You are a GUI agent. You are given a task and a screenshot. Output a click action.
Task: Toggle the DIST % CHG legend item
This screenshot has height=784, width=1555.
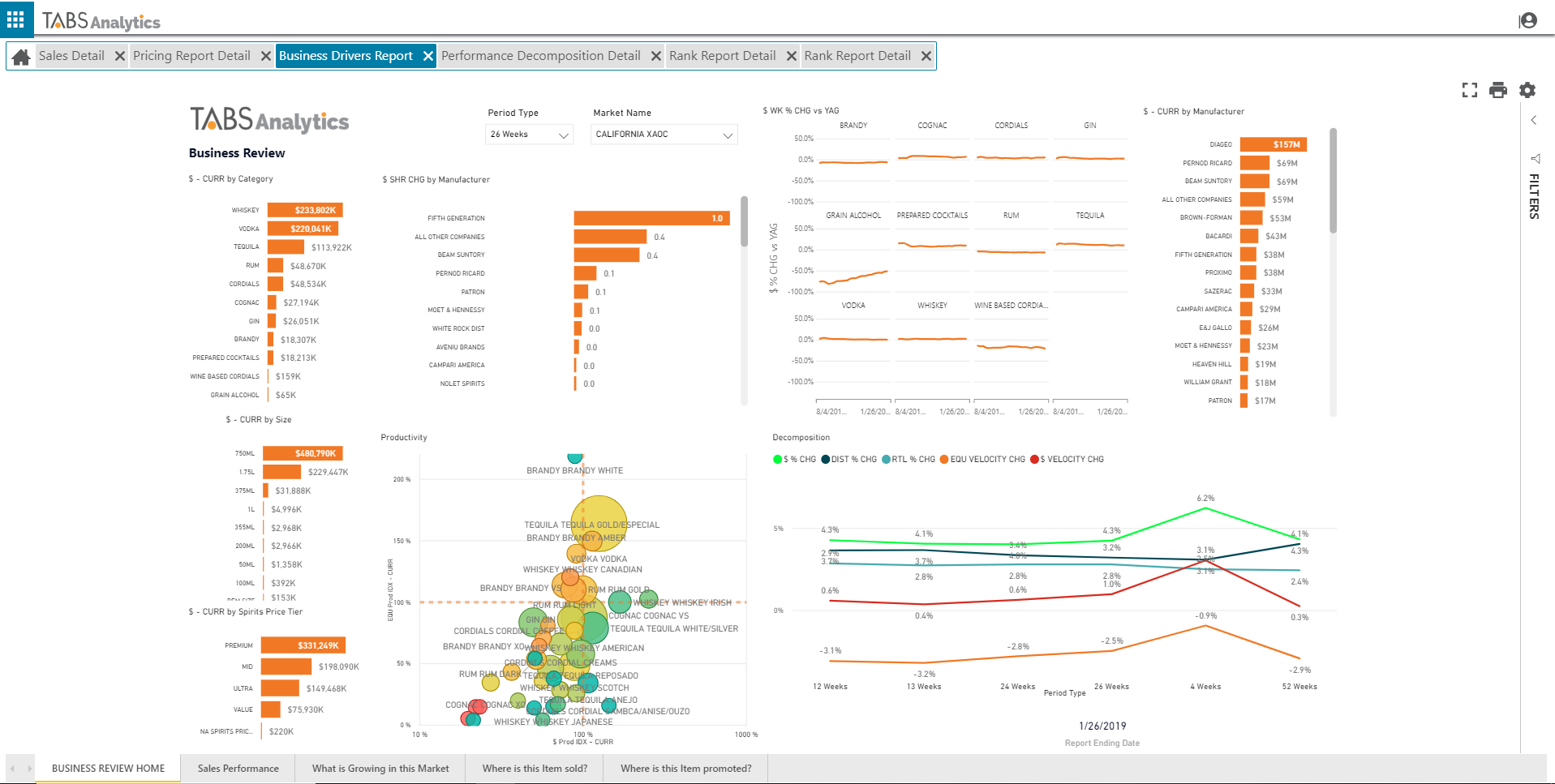(849, 460)
